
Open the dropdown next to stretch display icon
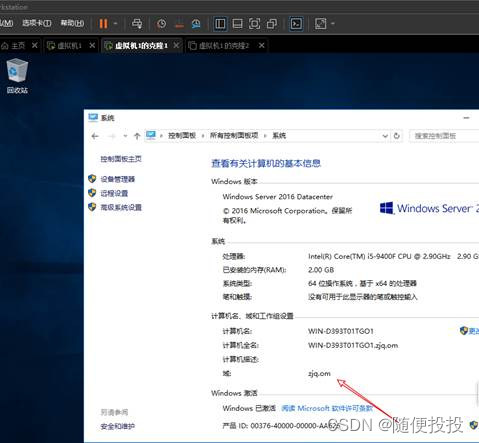(x=333, y=24)
